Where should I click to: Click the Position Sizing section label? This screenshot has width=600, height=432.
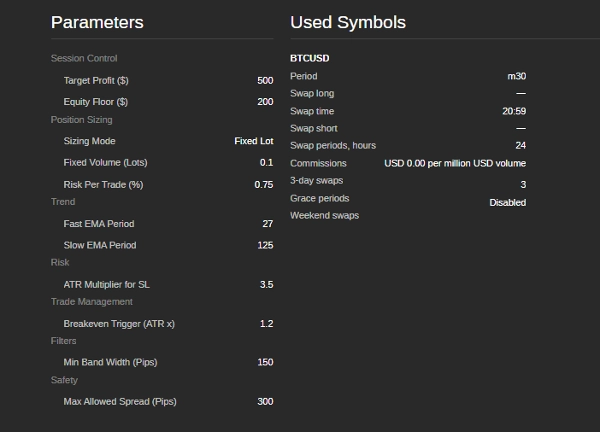(x=81, y=120)
